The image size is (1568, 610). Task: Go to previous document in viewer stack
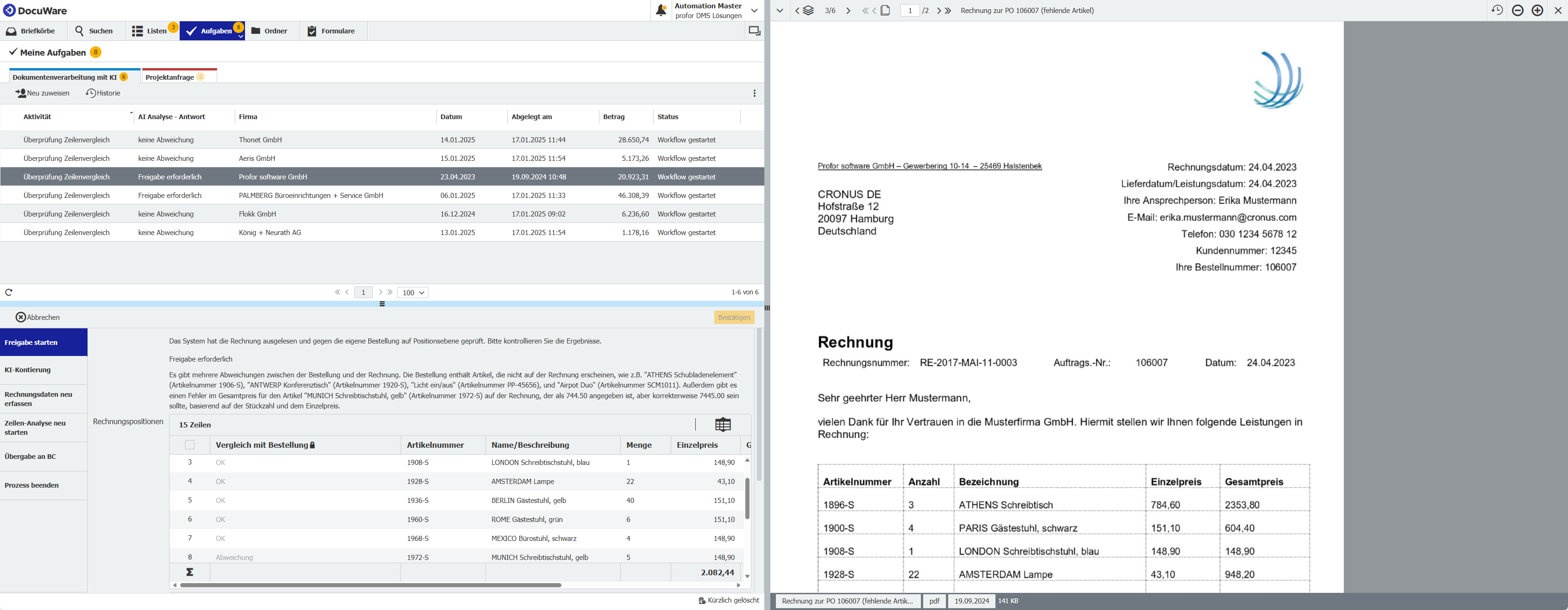click(797, 10)
